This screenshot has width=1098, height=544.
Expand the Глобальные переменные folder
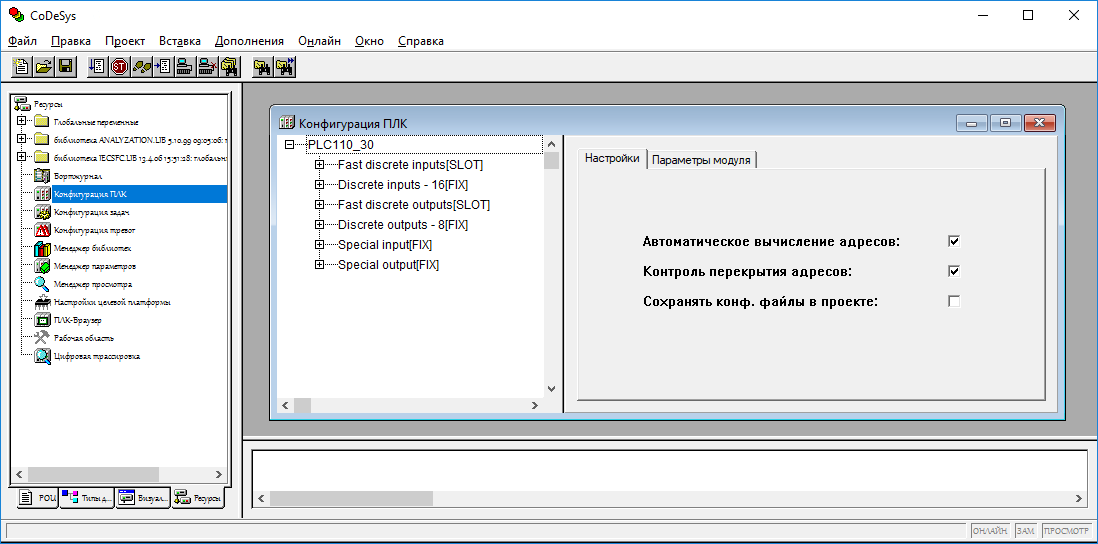click(22, 121)
